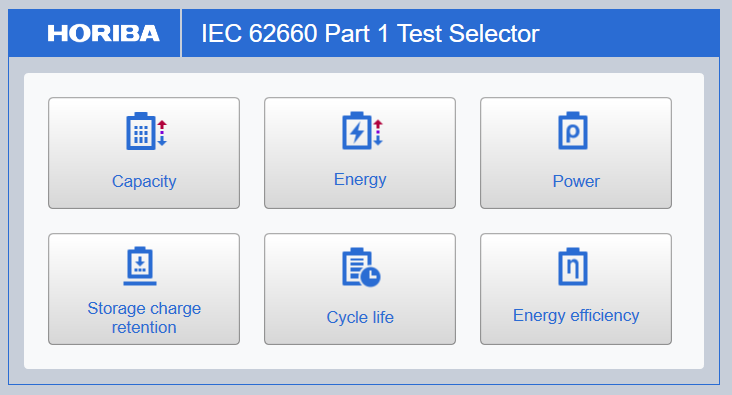732x395 pixels.
Task: Click the Power battery icon with P
Action: 573,131
